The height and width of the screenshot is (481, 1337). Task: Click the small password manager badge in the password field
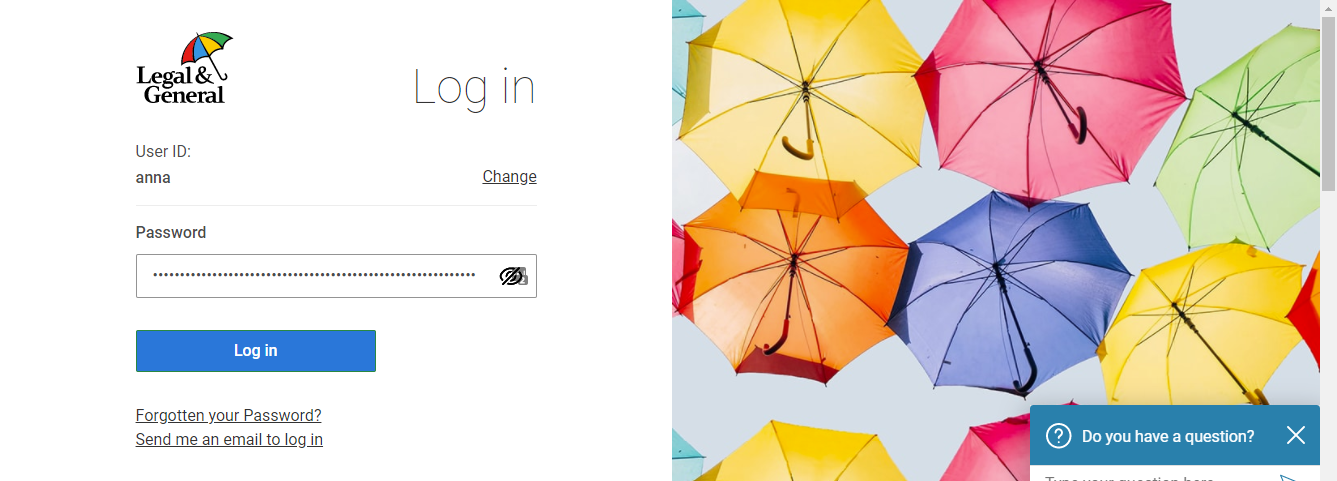[522, 277]
